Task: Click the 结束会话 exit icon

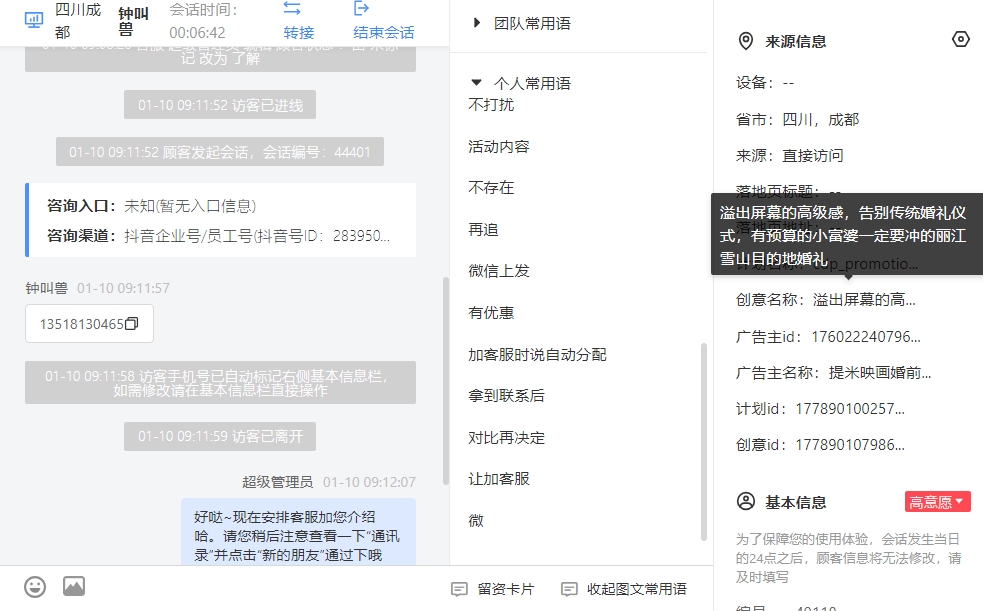Action: 361,8
